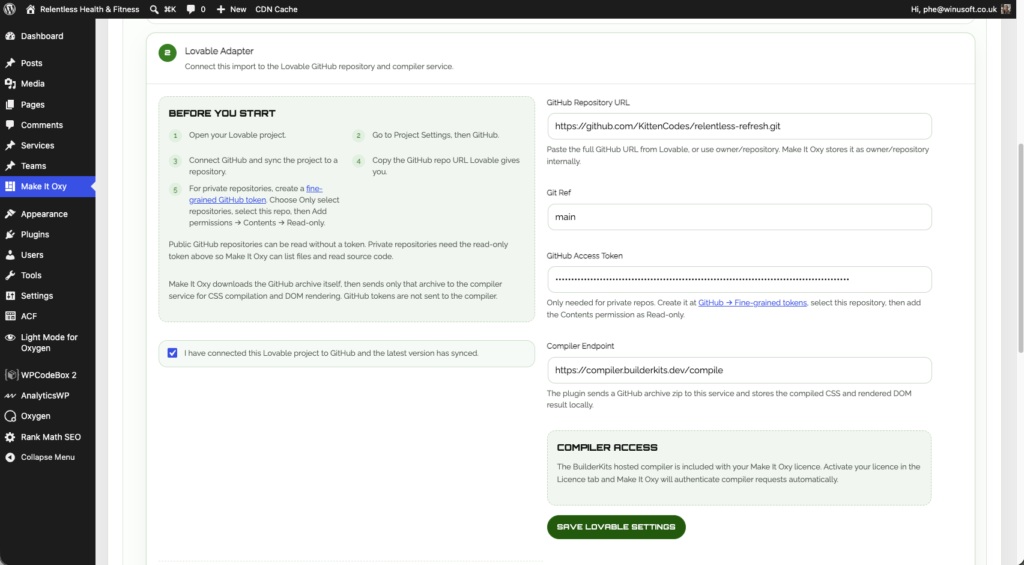Open GitHub → Fine-grained tokens link
Viewport: 1024px width, 565px height.
coord(752,302)
